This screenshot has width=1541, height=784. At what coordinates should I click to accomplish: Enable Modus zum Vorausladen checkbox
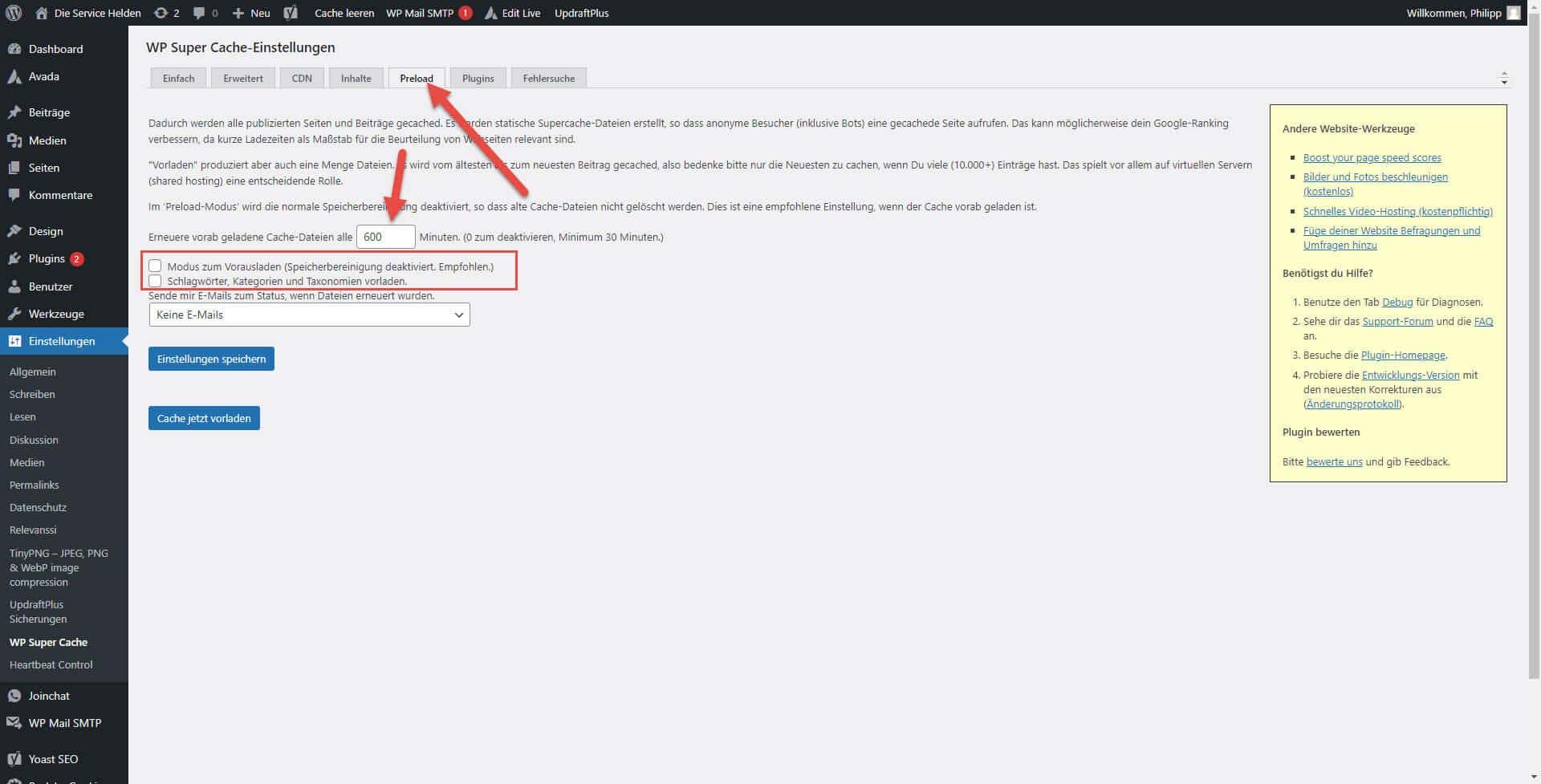(155, 265)
